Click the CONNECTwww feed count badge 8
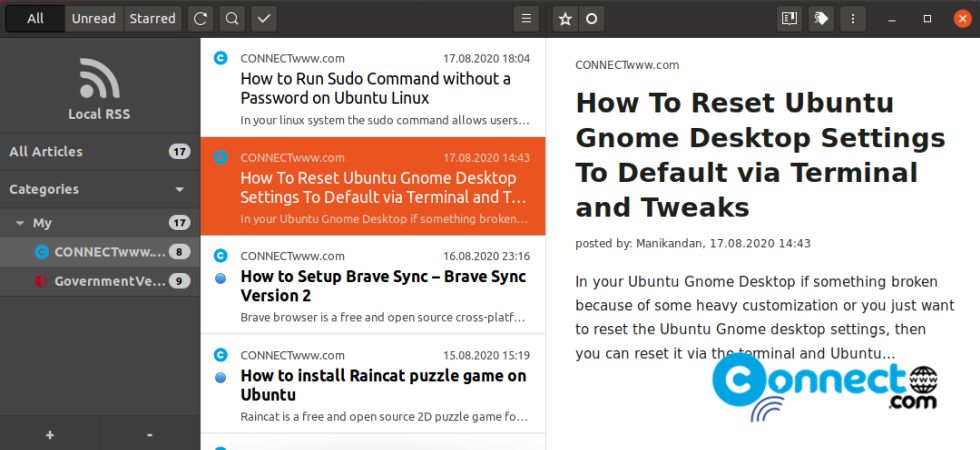The image size is (980, 450). pyautogui.click(x=179, y=252)
